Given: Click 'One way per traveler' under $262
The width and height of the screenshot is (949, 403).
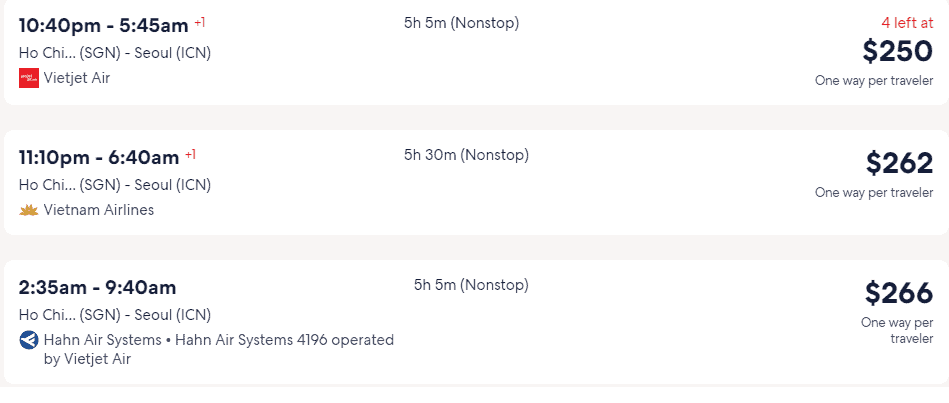Looking at the screenshot, I should point(874,192).
